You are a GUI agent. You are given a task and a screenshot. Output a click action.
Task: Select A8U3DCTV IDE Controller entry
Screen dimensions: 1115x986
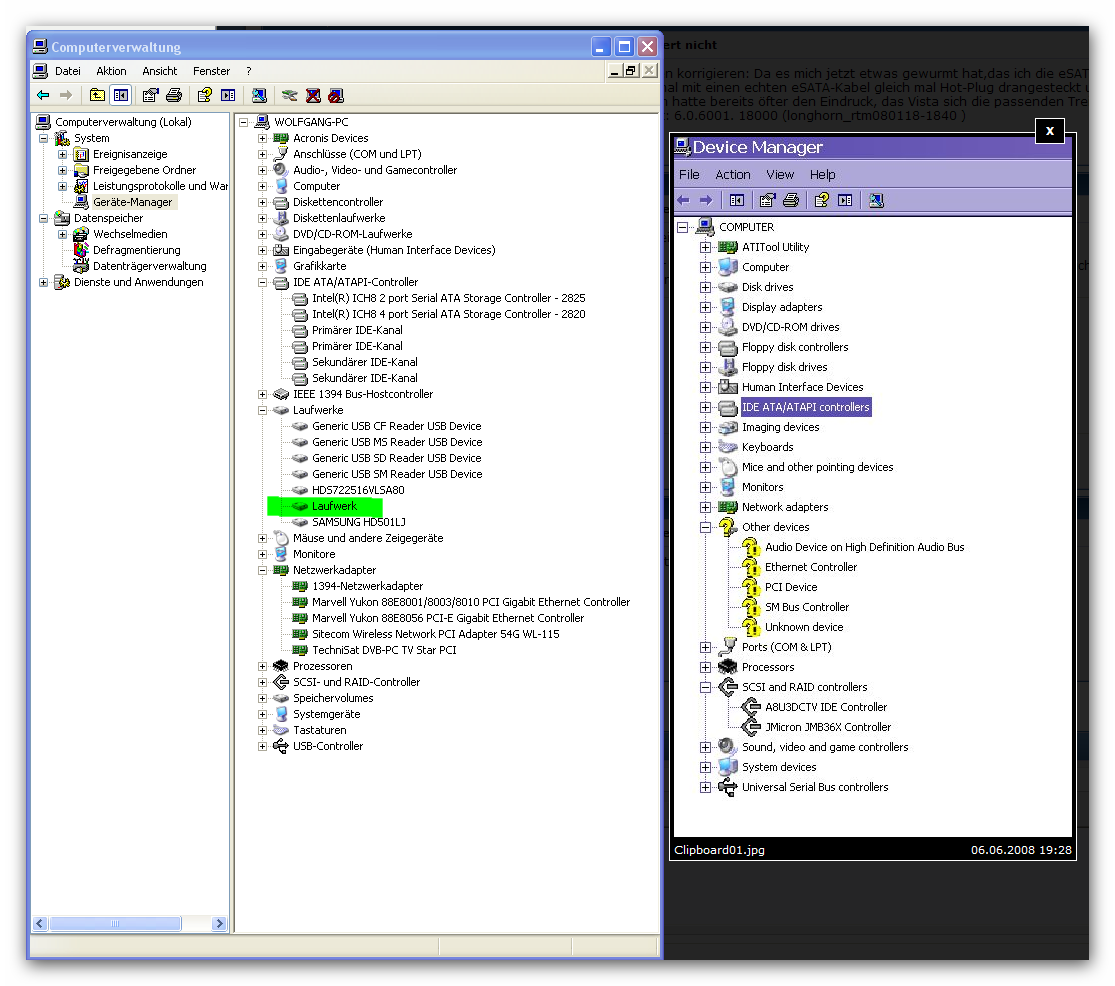click(x=826, y=707)
